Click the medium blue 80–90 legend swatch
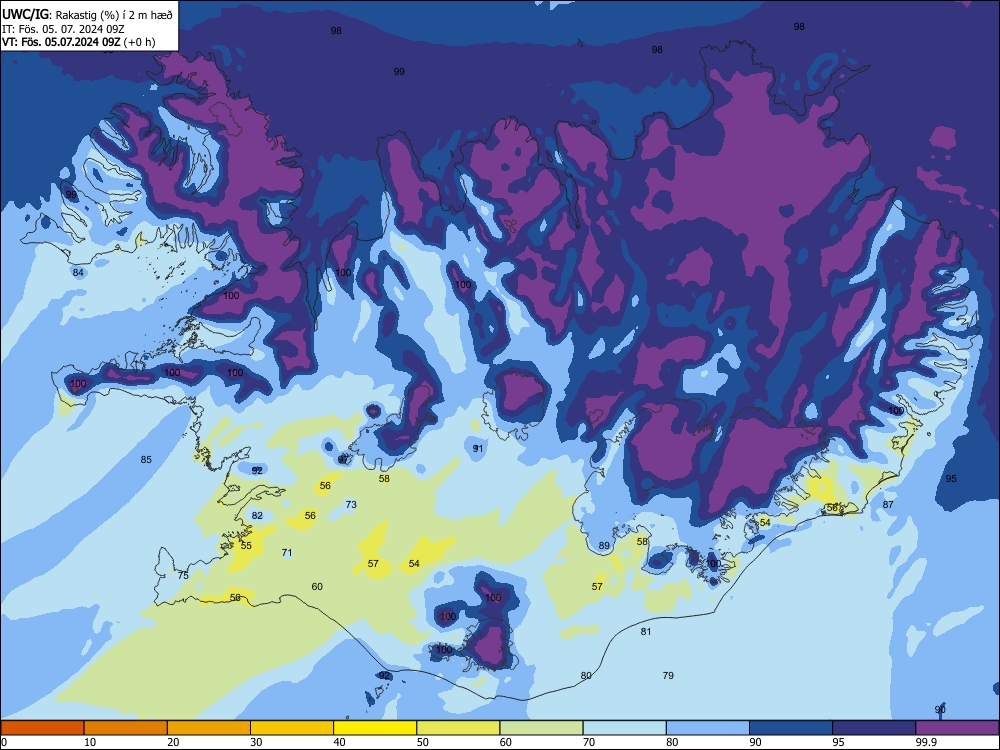Image resolution: width=1000 pixels, height=750 pixels. (x=708, y=728)
